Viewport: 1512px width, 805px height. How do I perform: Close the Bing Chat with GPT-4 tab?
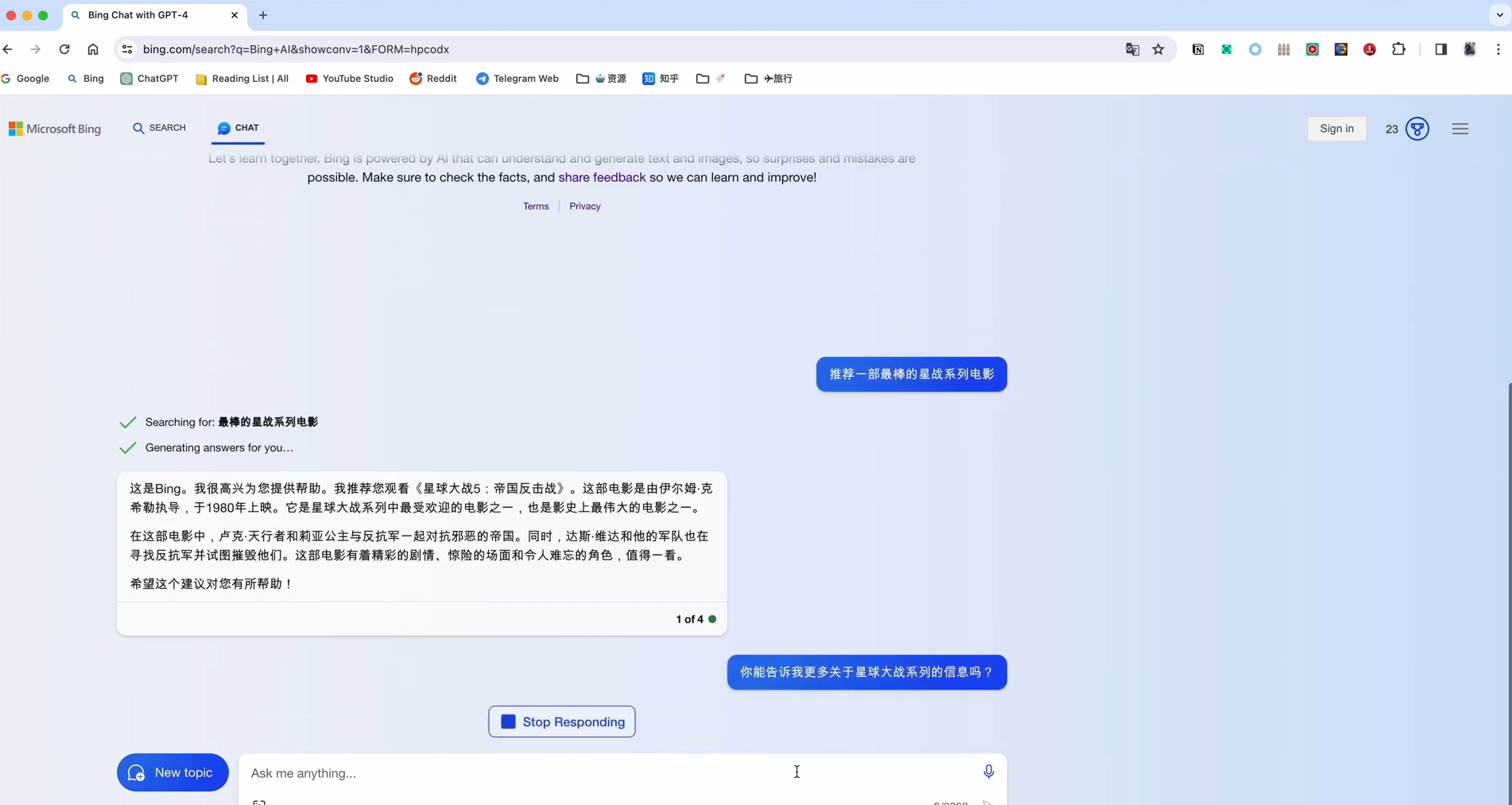235,15
